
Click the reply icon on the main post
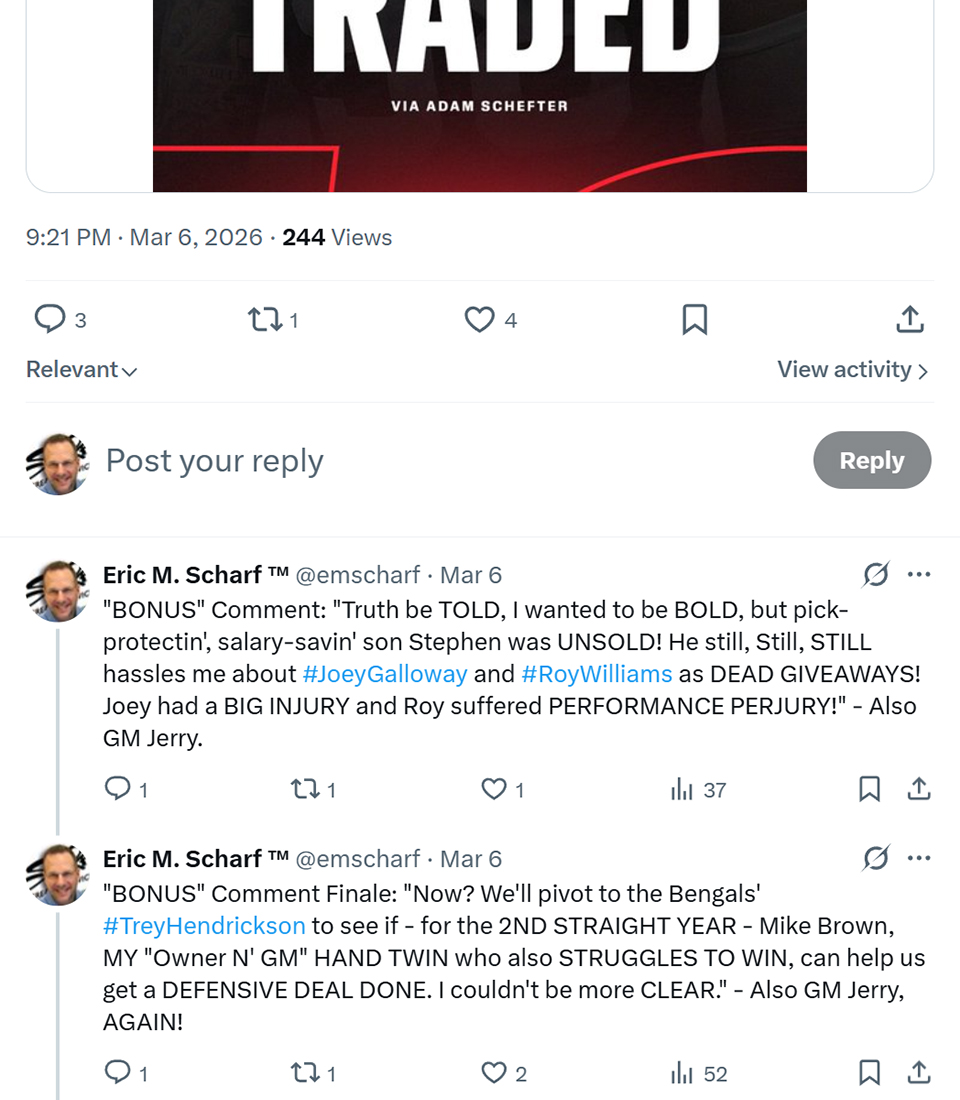coord(50,319)
